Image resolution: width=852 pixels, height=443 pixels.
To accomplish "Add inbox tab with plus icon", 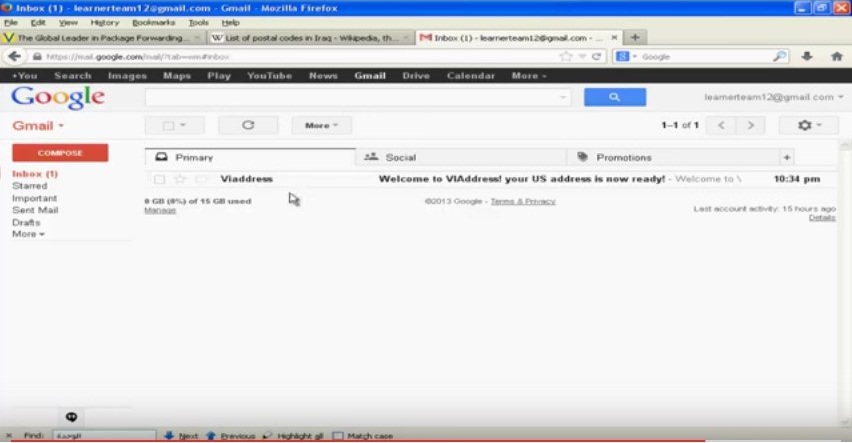I will click(x=786, y=157).
